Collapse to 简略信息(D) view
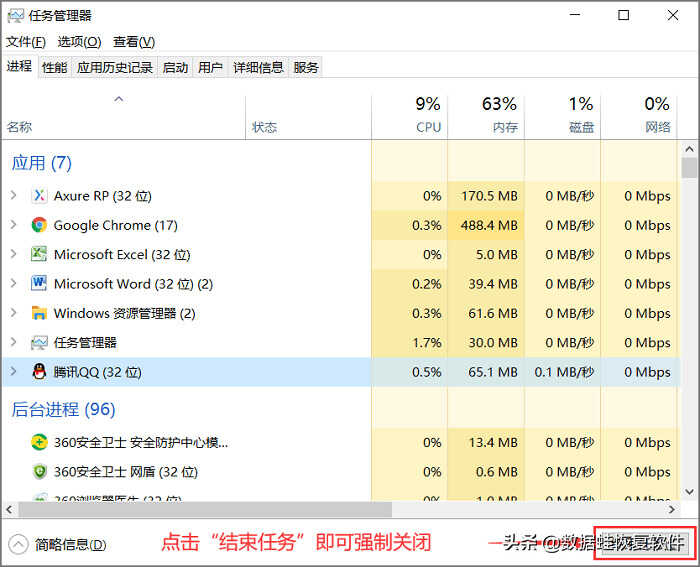700x567 pixels. (x=57, y=545)
